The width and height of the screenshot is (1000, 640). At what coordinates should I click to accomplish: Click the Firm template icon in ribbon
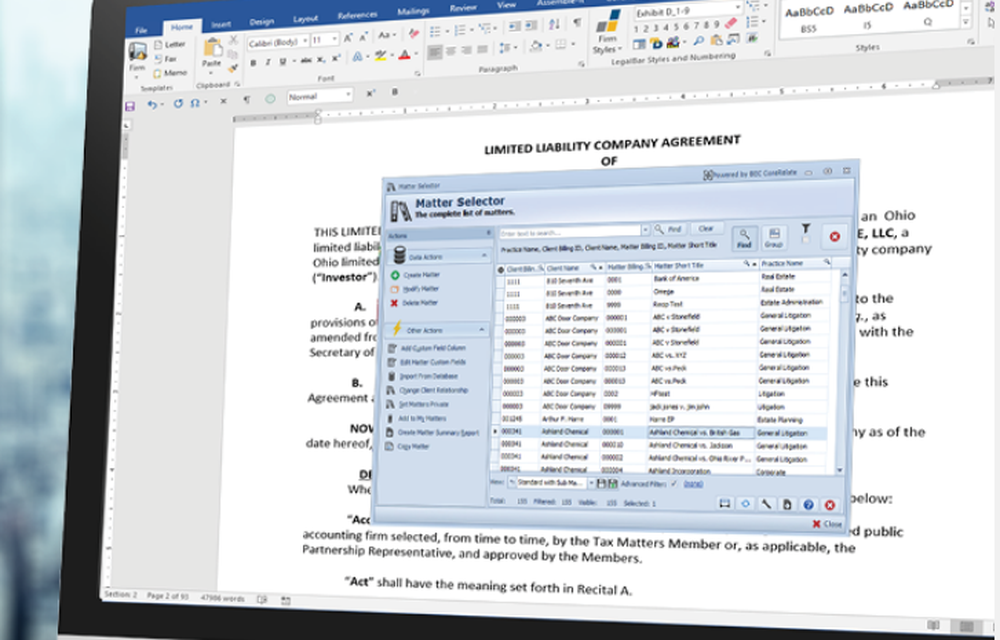[x=137, y=53]
